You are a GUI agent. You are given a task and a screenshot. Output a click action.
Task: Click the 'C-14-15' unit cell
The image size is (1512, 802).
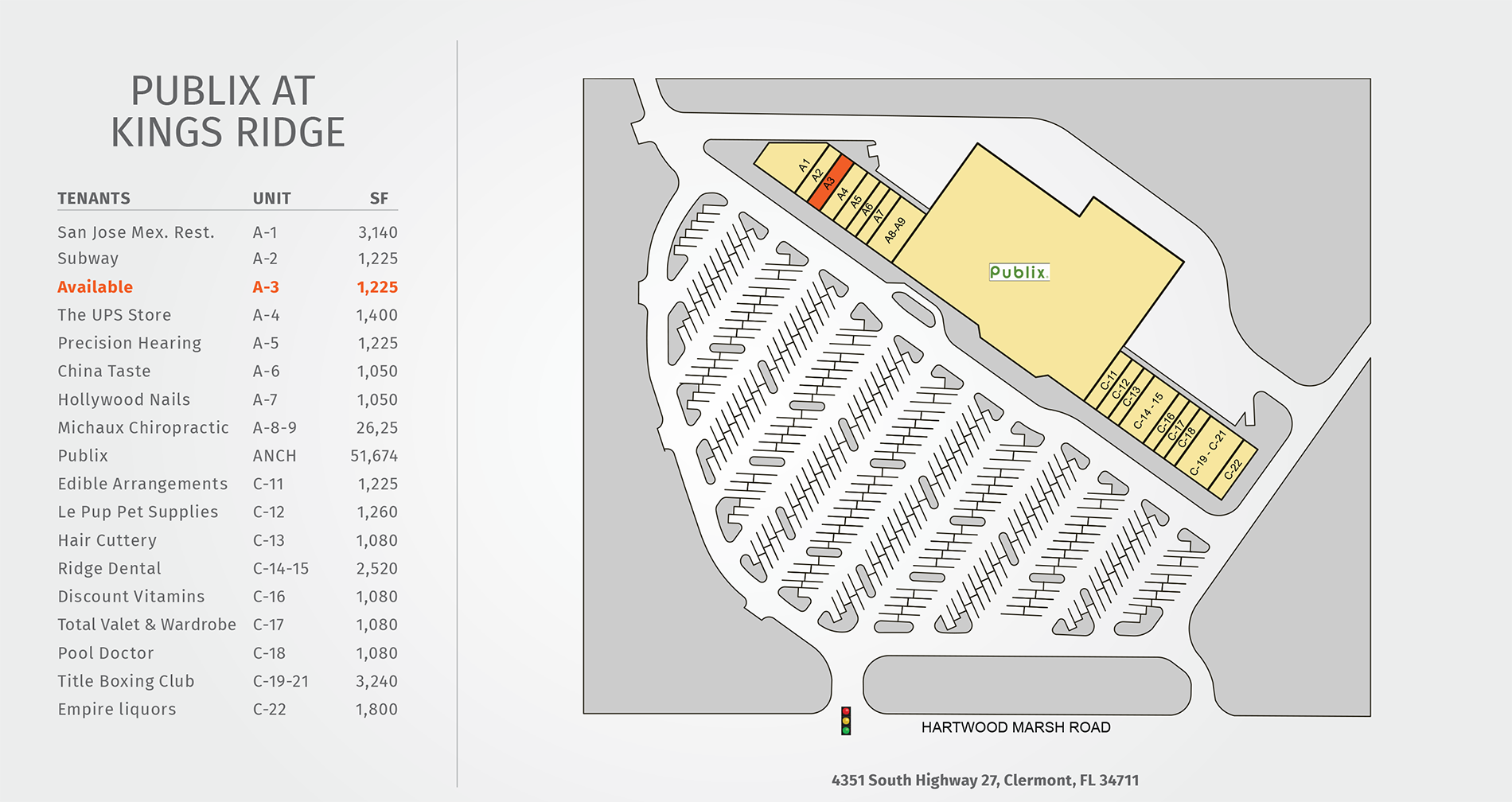click(x=281, y=568)
